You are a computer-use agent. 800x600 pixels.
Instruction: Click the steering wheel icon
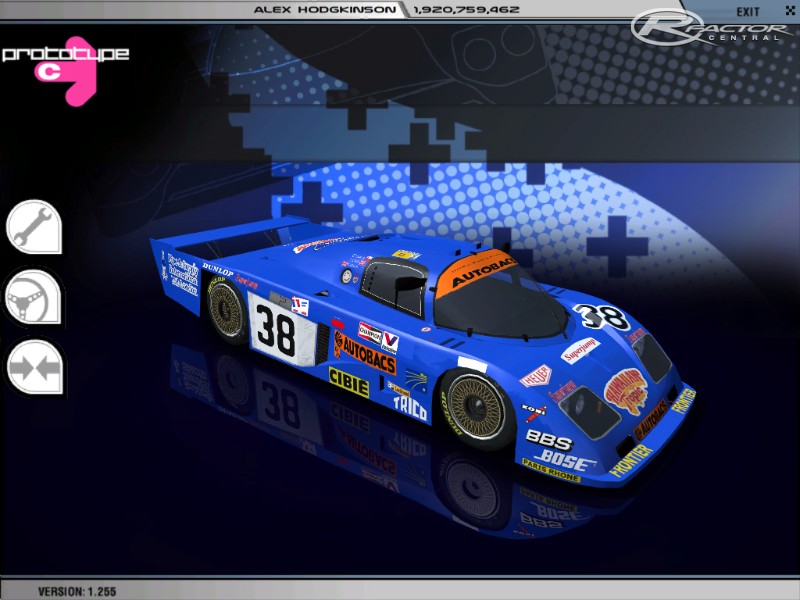[x=34, y=298]
